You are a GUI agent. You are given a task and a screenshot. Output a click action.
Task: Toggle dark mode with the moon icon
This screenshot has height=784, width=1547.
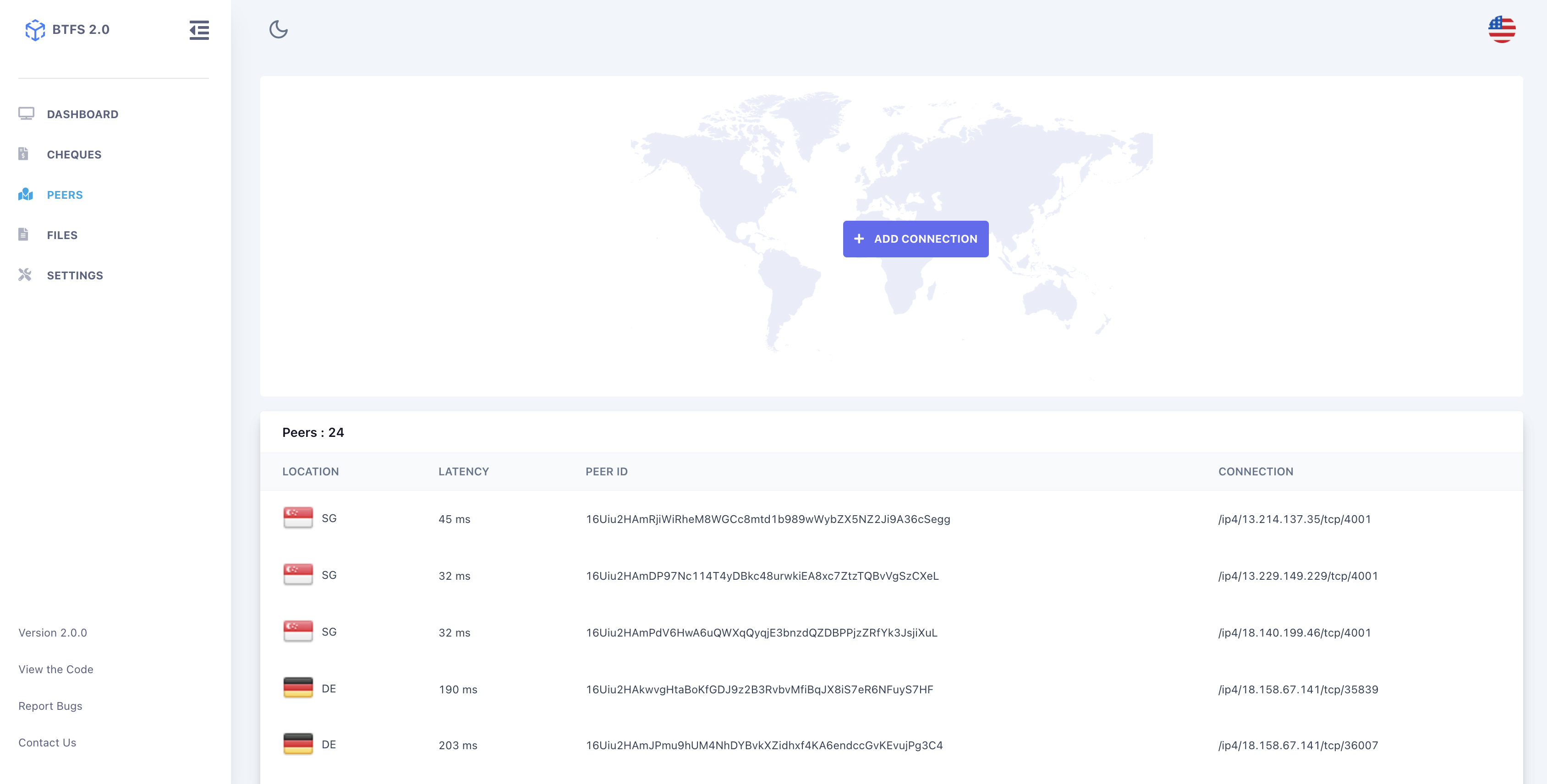278,30
